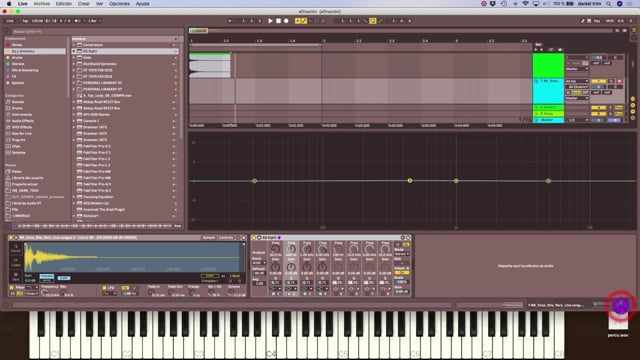Toggle the Simpler Filter on switch
640x360 pixels.
click(x=11, y=288)
